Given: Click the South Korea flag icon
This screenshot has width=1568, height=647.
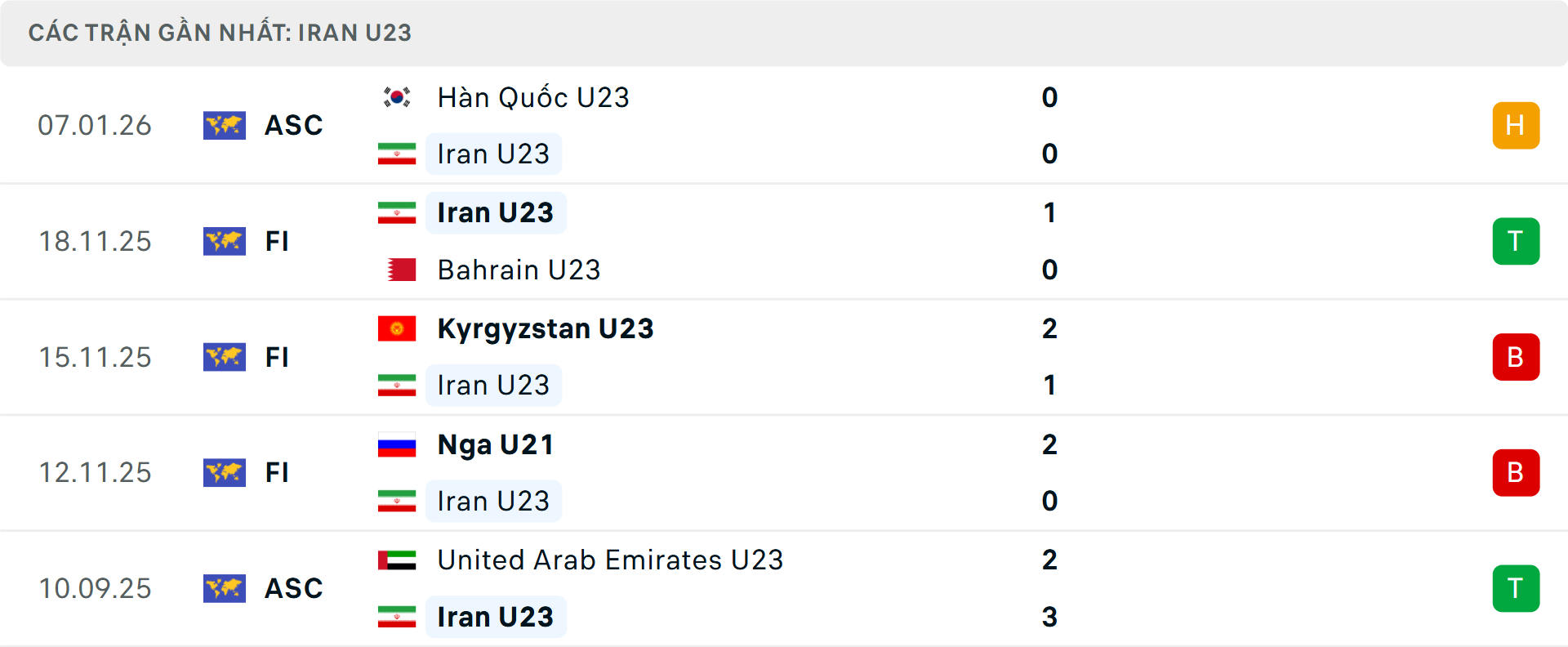Looking at the screenshot, I should [x=397, y=97].
